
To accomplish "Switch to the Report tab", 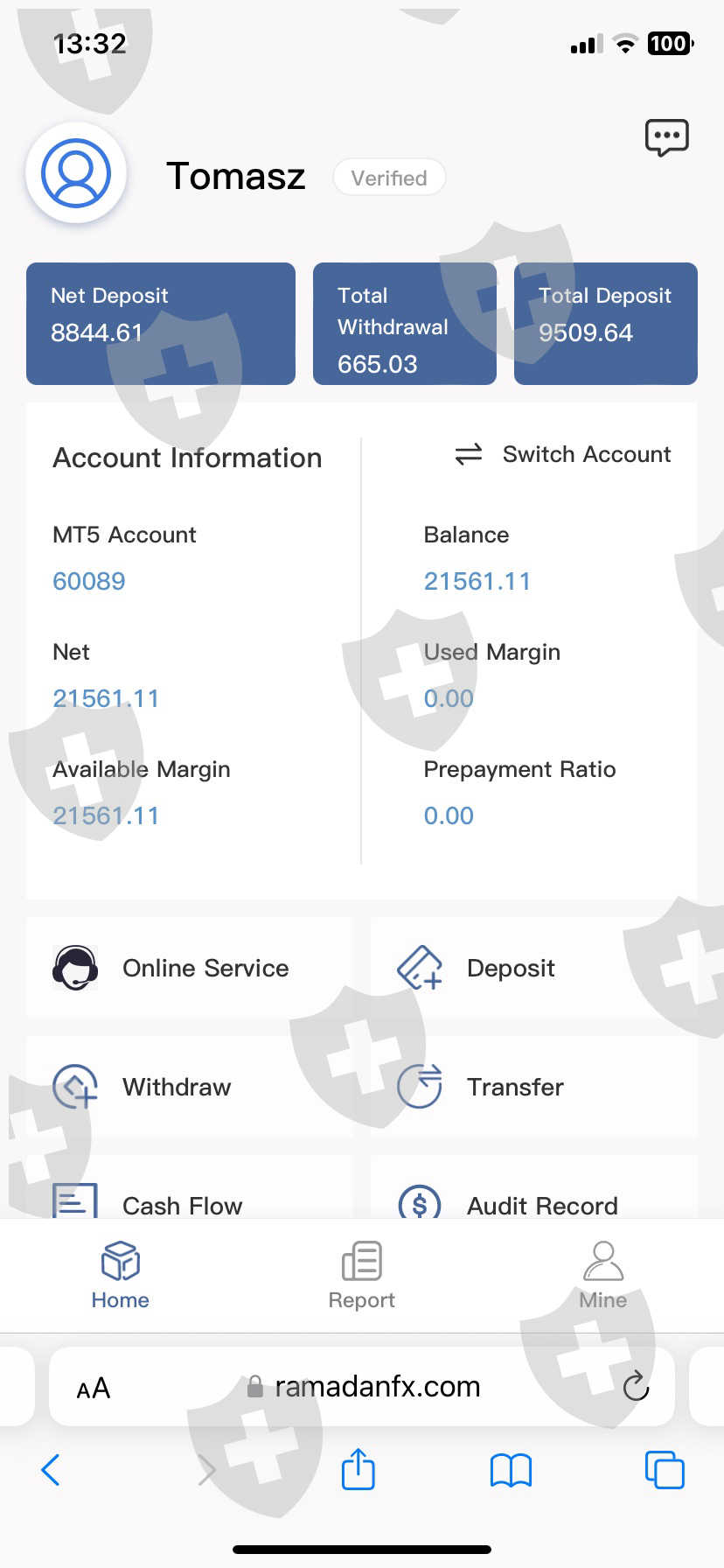I will 362,1275.
